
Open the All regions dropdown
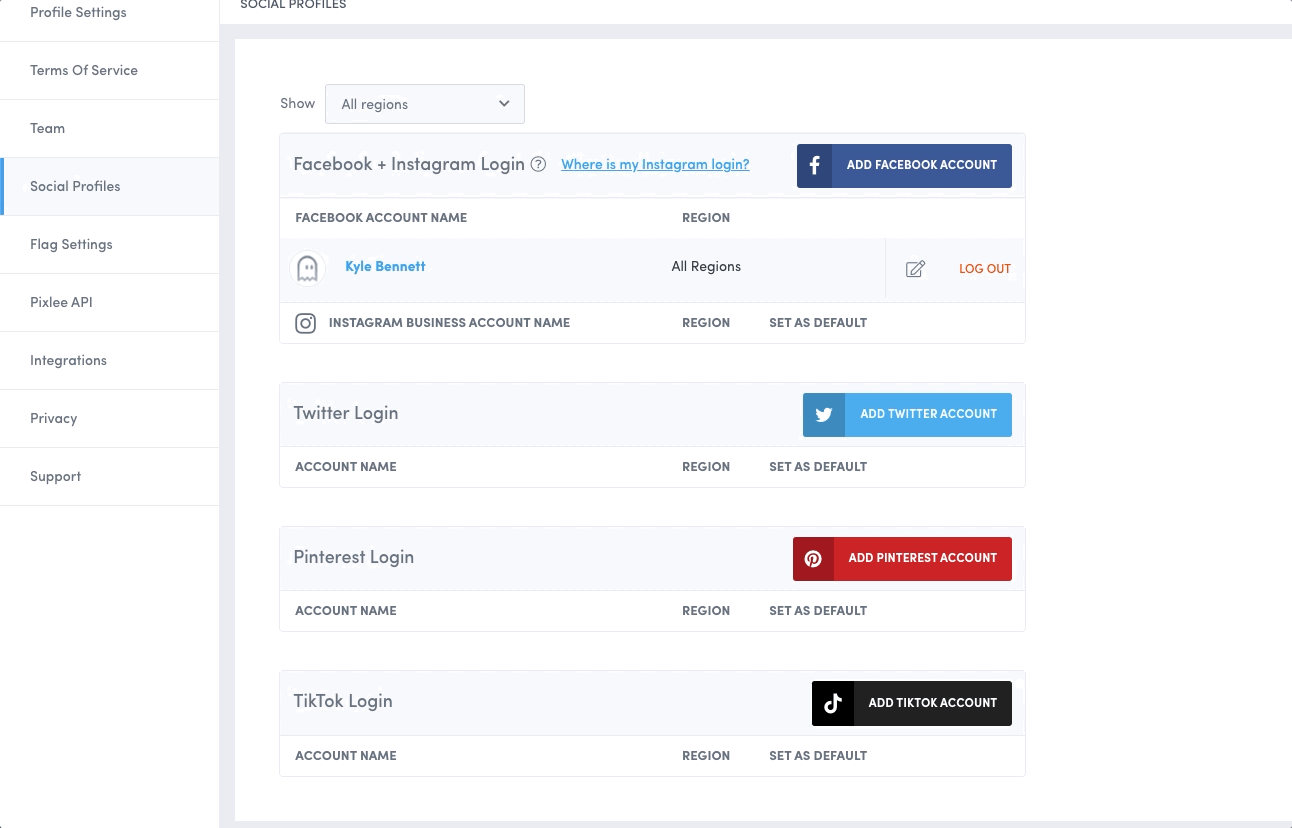(x=425, y=104)
